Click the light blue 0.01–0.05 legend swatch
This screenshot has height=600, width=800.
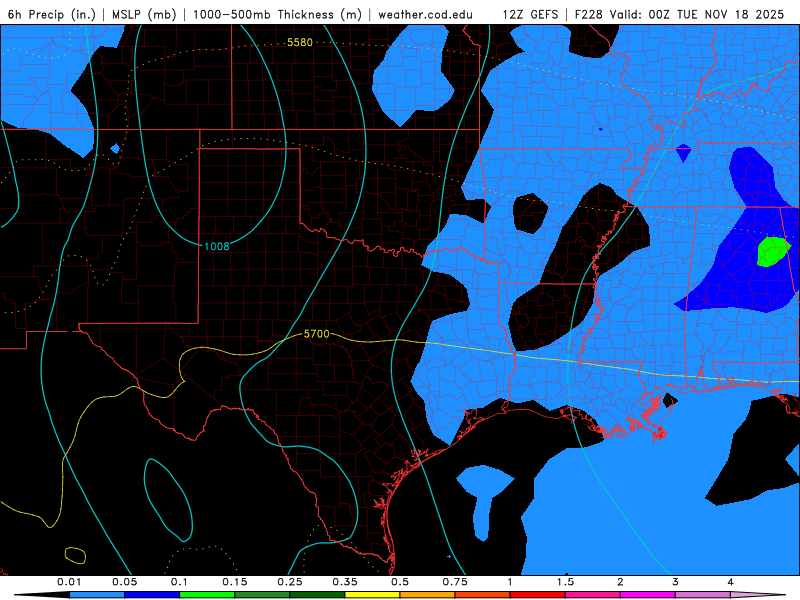coord(97,595)
